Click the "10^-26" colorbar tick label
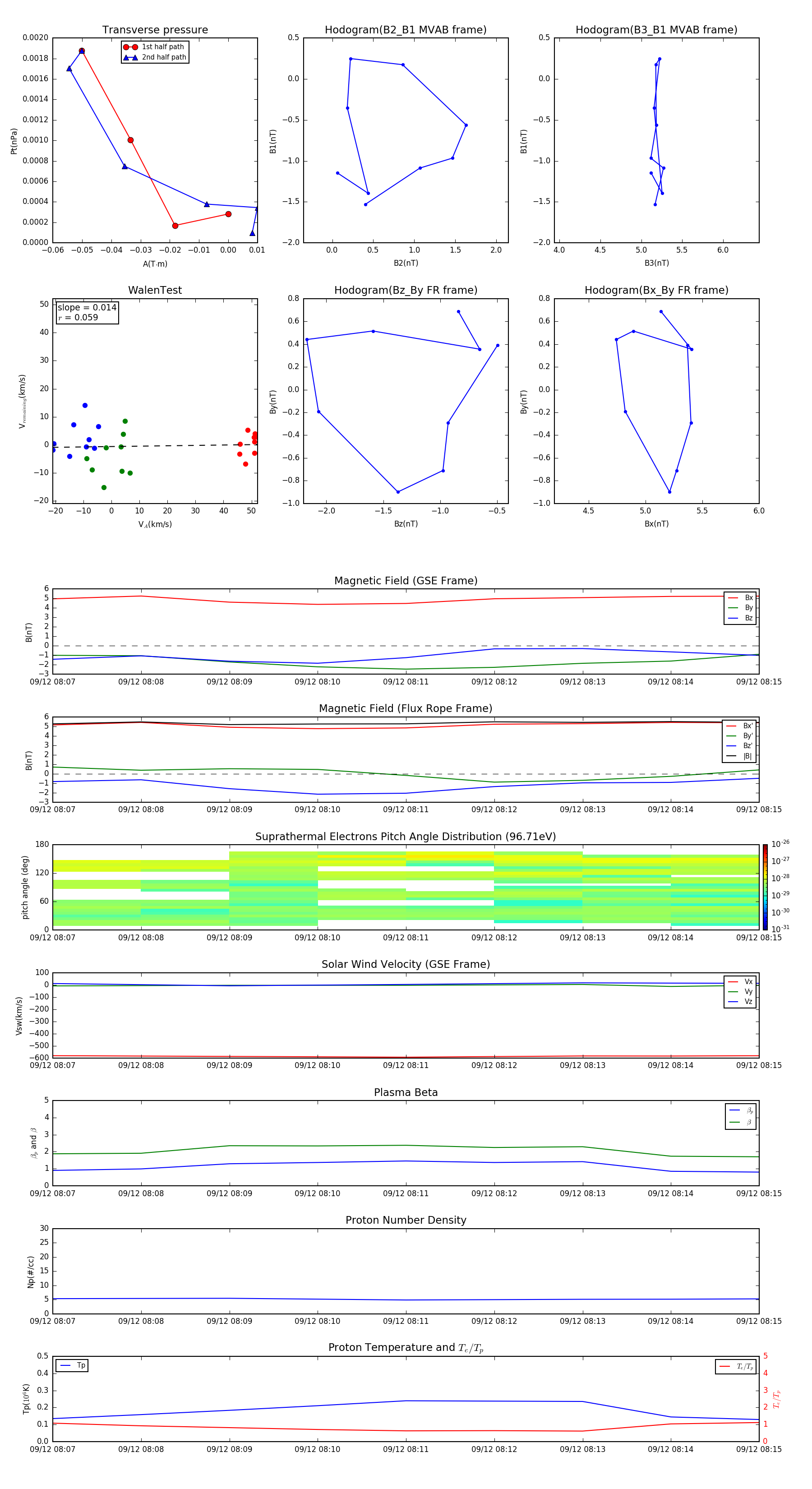812x1489 pixels. [780, 844]
